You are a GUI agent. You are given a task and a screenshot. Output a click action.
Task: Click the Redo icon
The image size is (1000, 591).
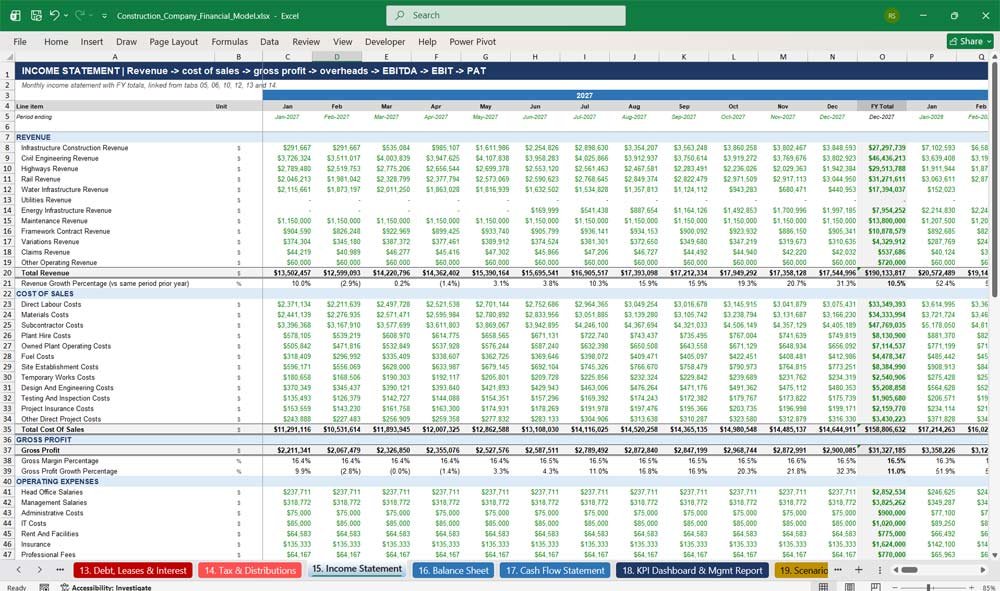(x=80, y=15)
